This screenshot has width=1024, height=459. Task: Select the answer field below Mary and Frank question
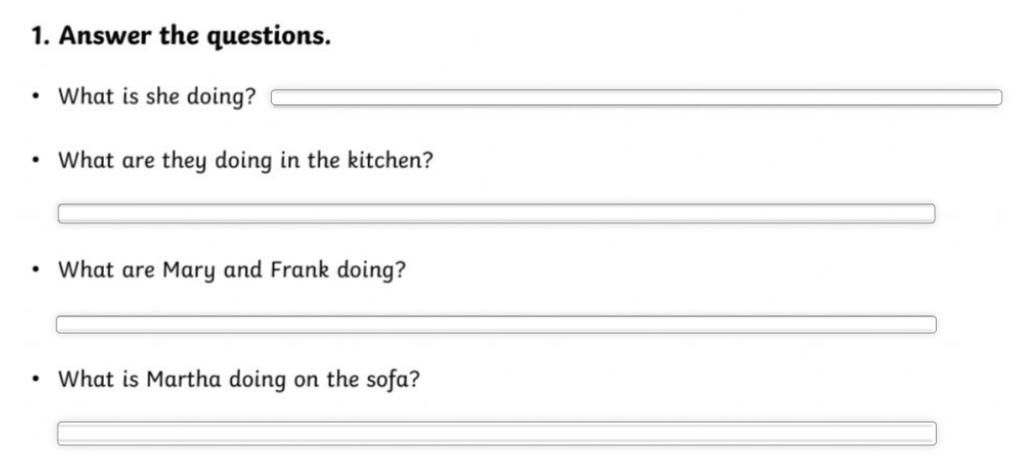496,324
